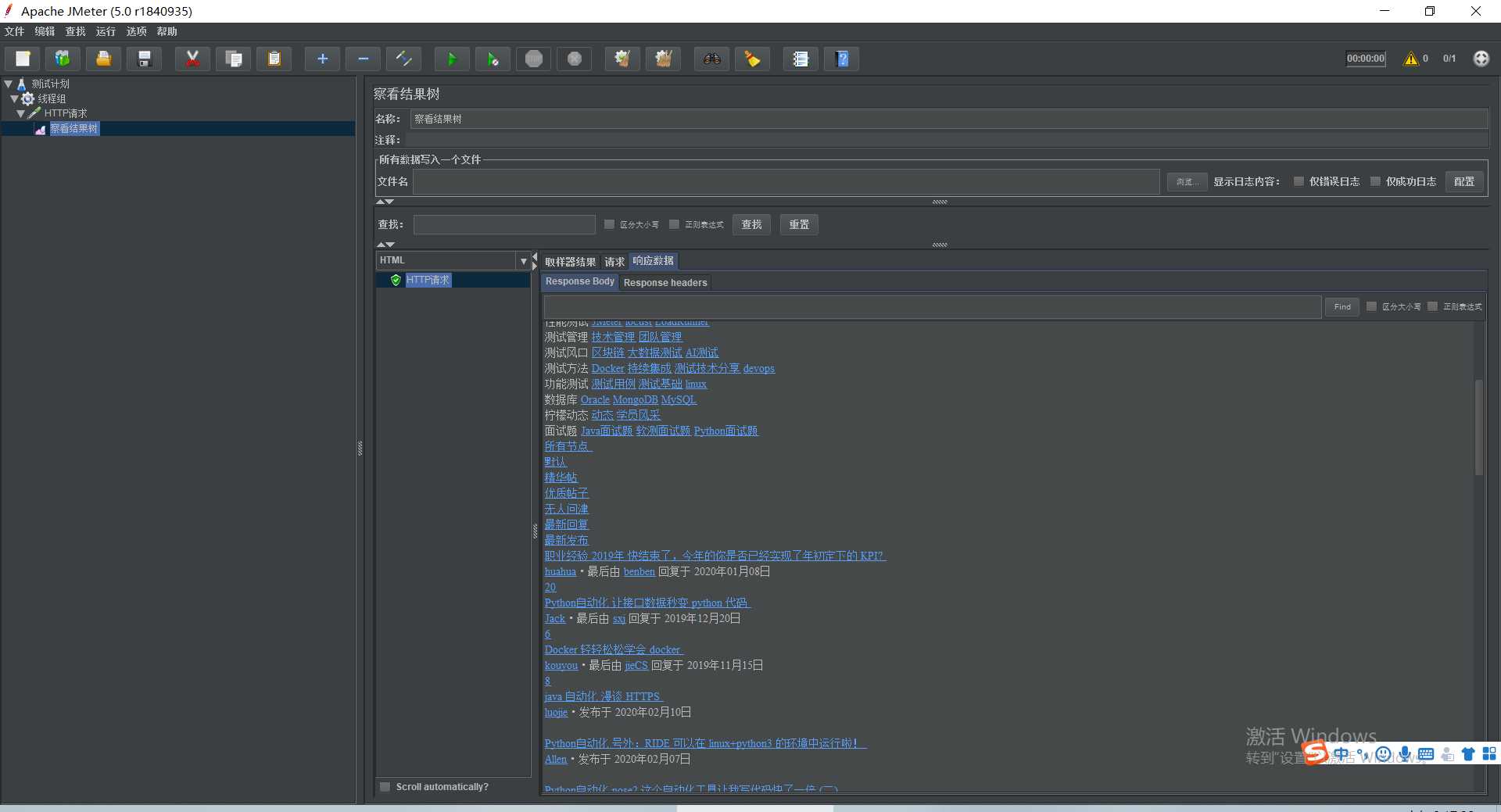Collapse all nodes with the minus icon
This screenshot has width=1501, height=812.
tap(363, 59)
